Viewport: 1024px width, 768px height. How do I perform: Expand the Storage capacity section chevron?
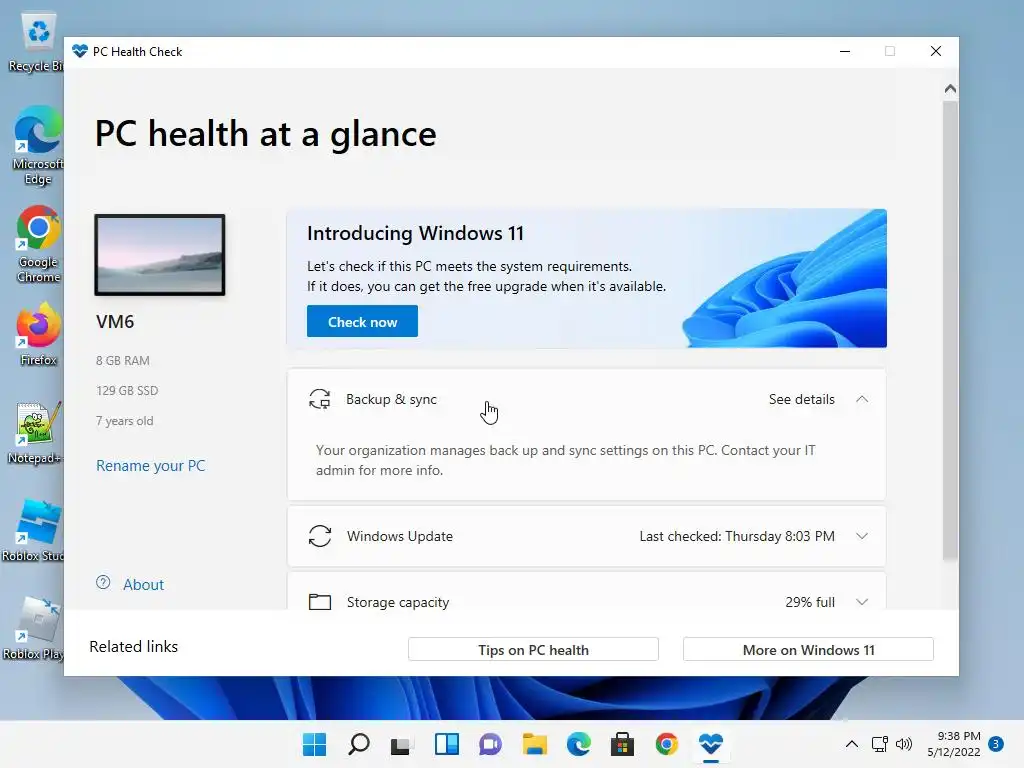862,601
